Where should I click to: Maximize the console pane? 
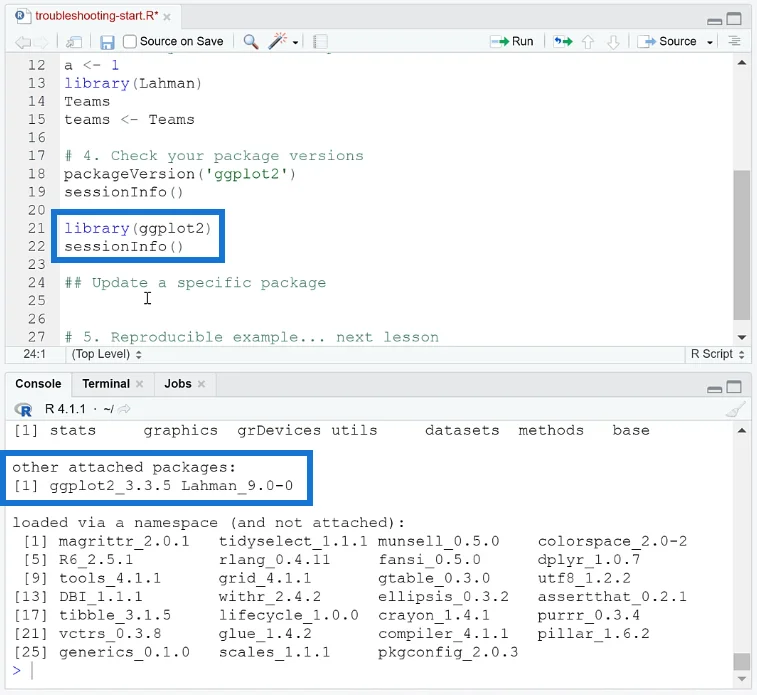click(x=734, y=387)
